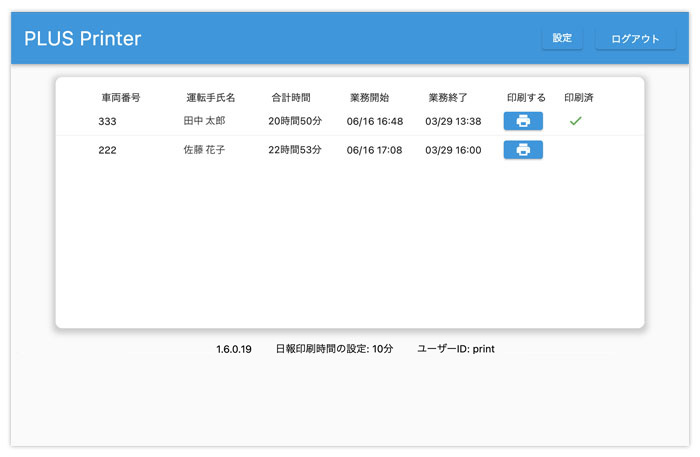700x457 pixels.
Task: Click the PLUS Printer title
Action: click(x=83, y=38)
